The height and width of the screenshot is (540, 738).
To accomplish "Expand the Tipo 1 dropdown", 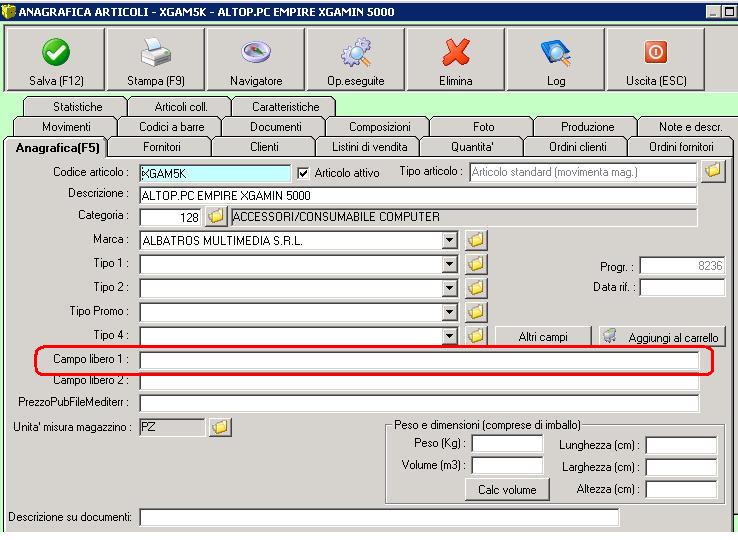I will click(449, 264).
